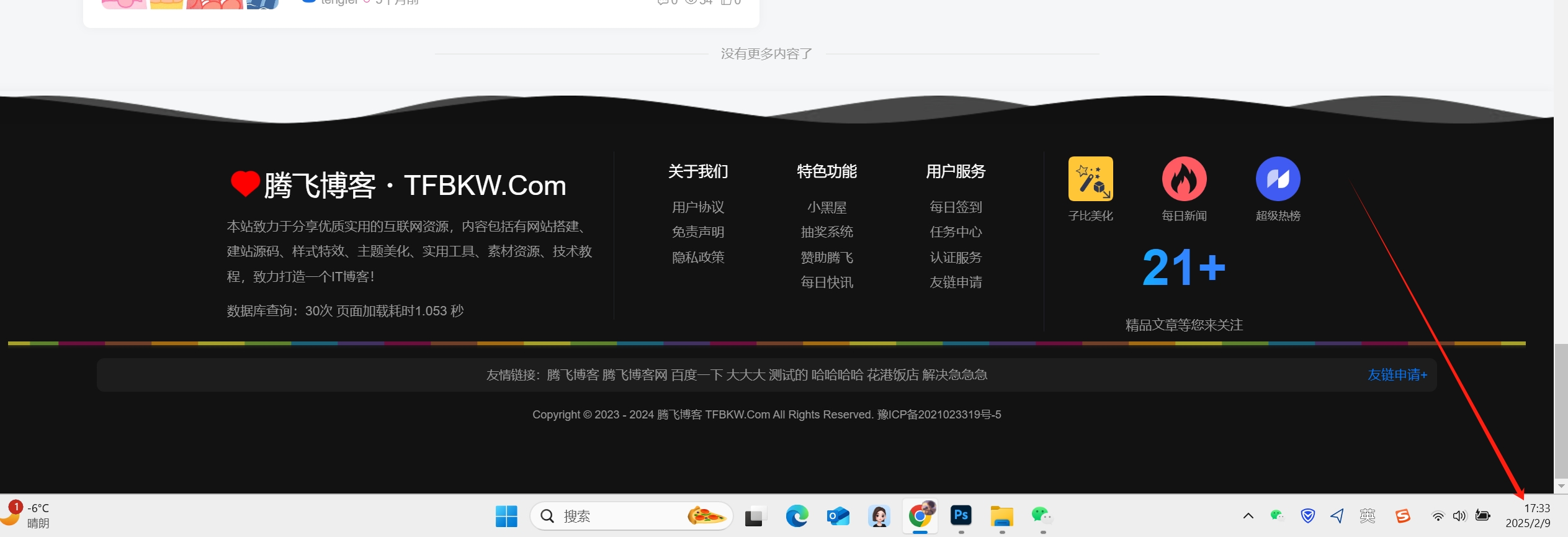Visit the 花港饭店 friend link
Image resolution: width=1568 pixels, height=537 pixels.
click(x=893, y=375)
